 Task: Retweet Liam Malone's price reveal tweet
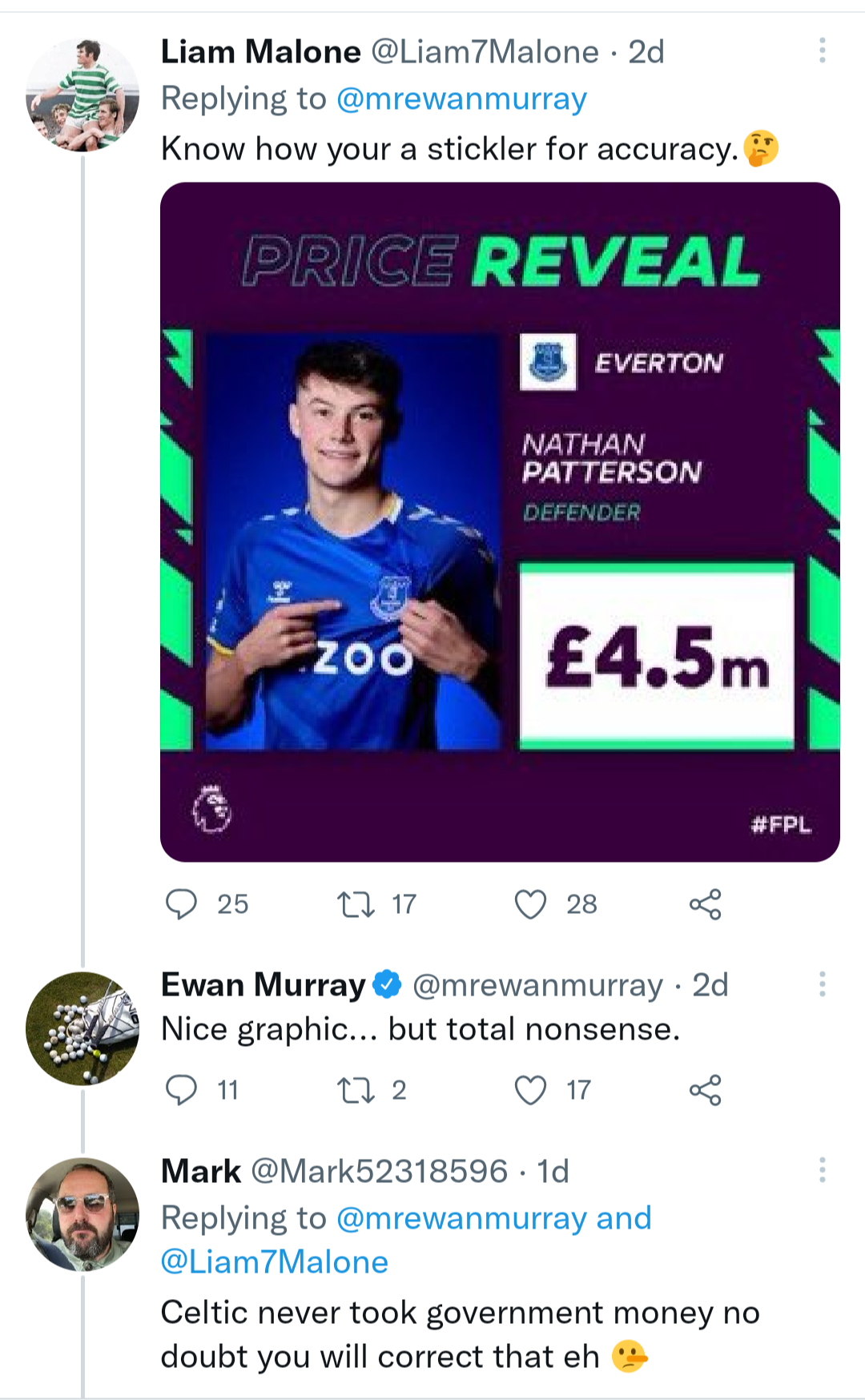click(x=356, y=904)
